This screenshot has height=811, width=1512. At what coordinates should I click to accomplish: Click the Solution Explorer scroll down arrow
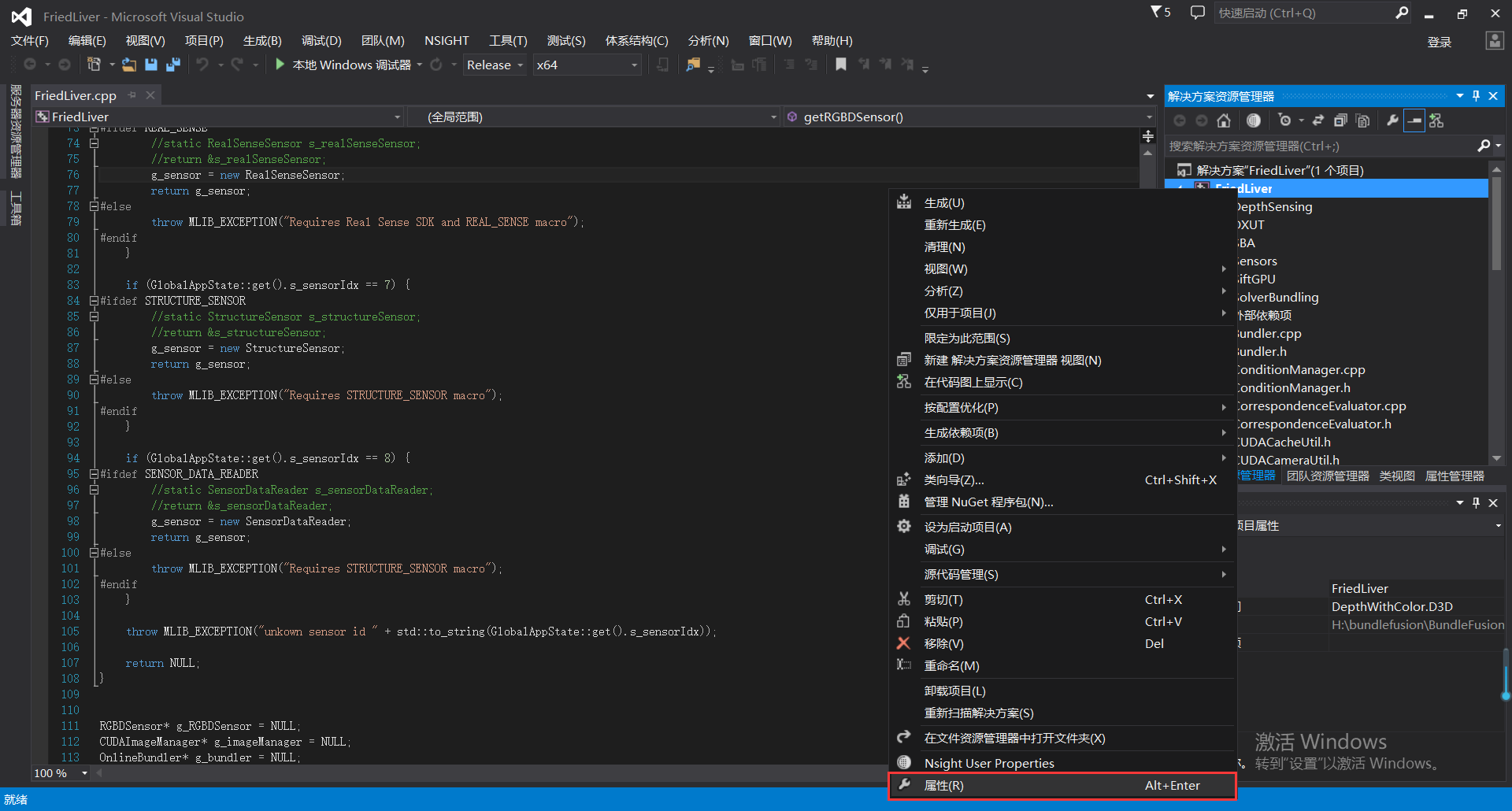[x=1496, y=458]
